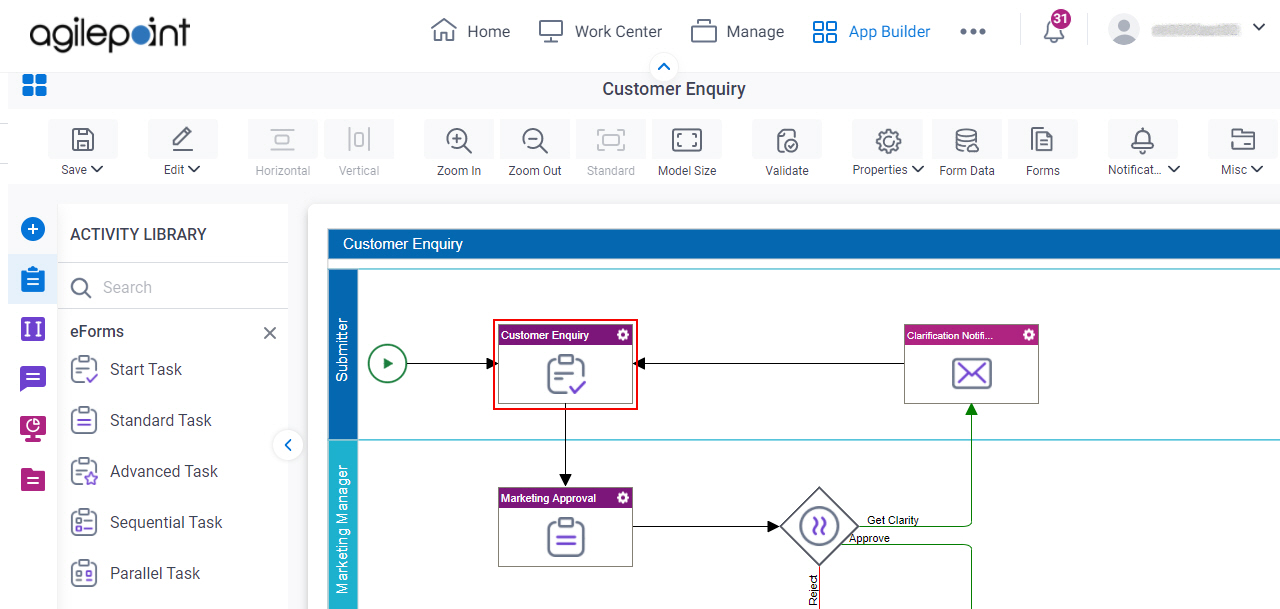Click the agilepoint logo
Screen dimensions: 1280x609
pos(109,33)
